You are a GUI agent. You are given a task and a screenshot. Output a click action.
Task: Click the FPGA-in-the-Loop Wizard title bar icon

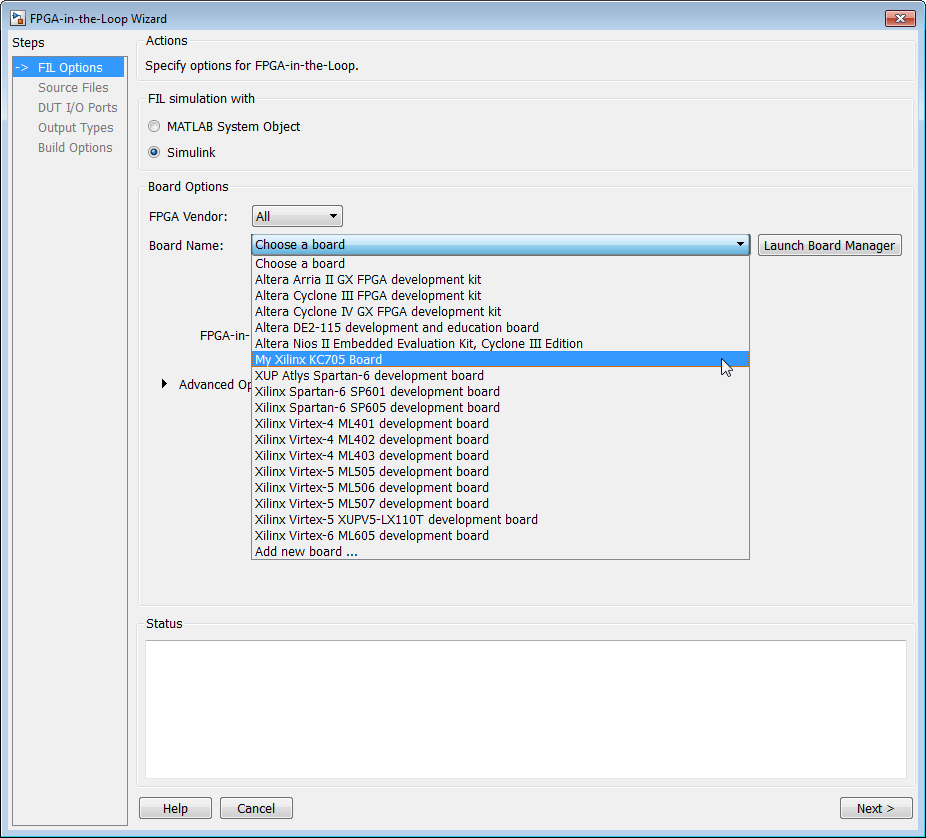point(18,18)
